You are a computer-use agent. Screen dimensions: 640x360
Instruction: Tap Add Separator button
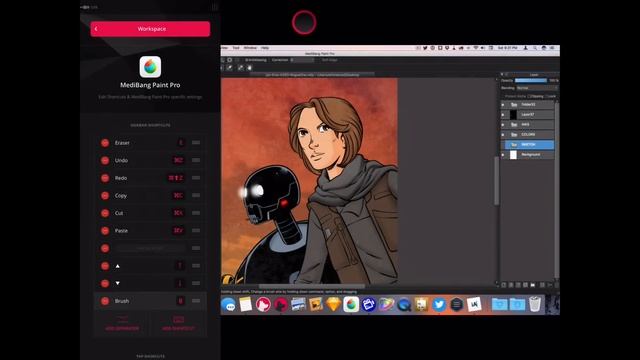point(122,323)
